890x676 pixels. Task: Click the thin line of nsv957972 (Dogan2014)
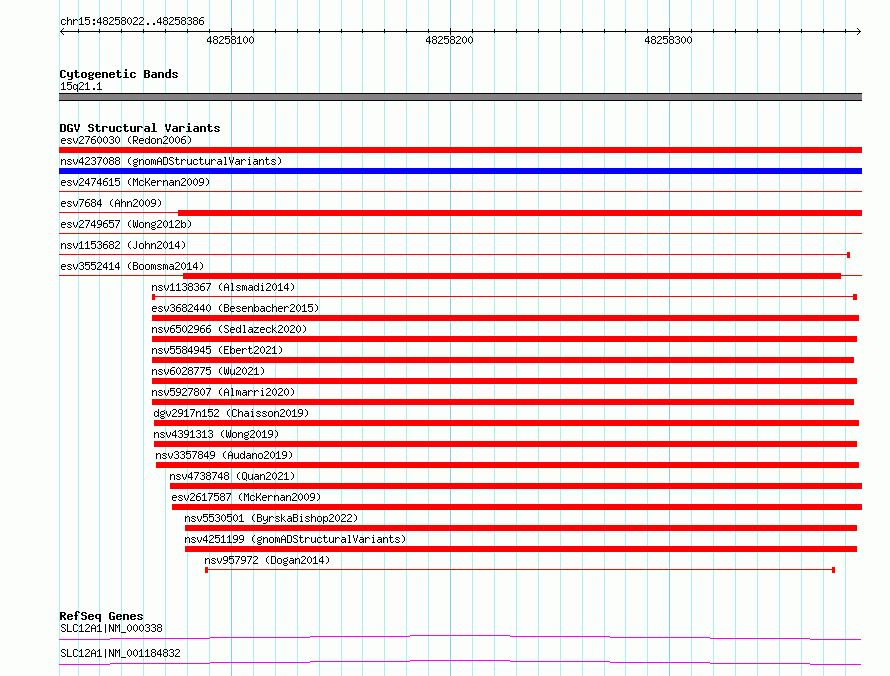[x=520, y=570]
